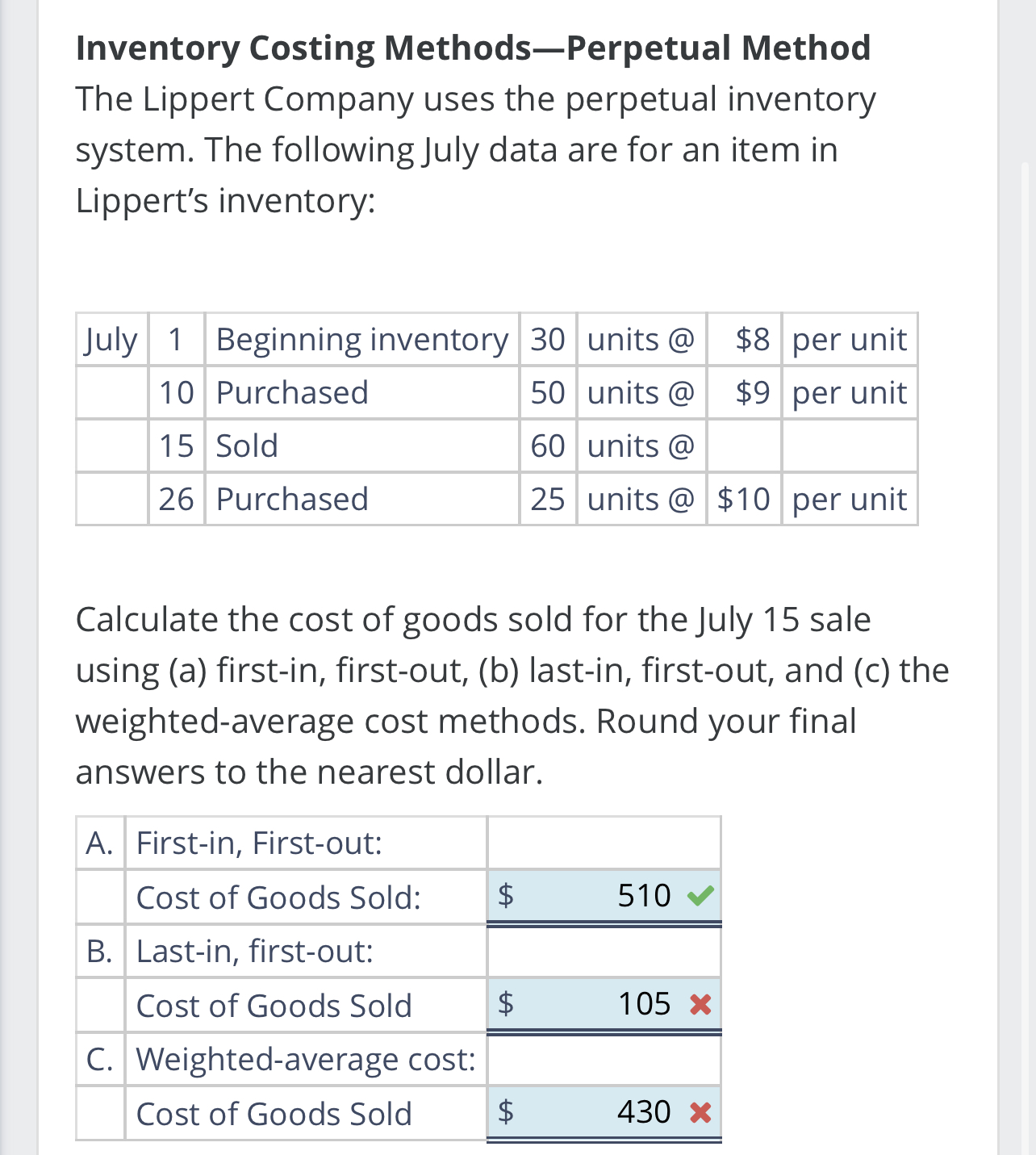Click the red X beside 105
This screenshot has width=1036, height=1155.
tap(699, 1004)
